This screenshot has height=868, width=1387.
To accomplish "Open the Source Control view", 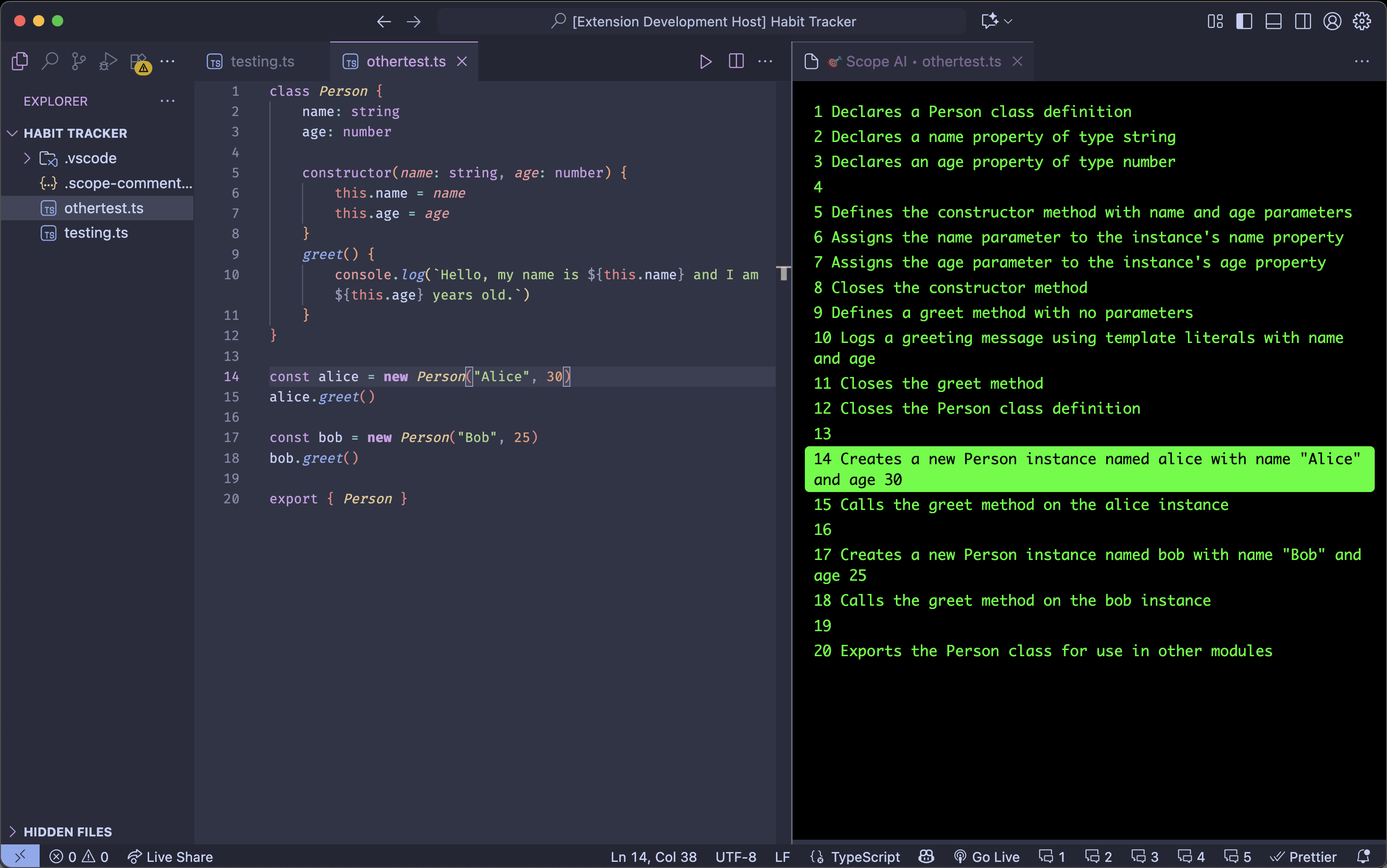I will coord(79,61).
